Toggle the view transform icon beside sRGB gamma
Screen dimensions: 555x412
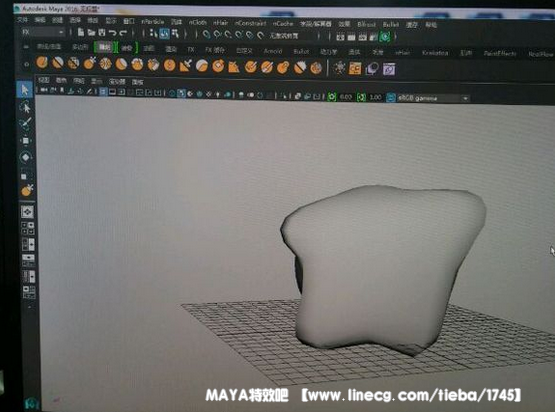point(390,98)
